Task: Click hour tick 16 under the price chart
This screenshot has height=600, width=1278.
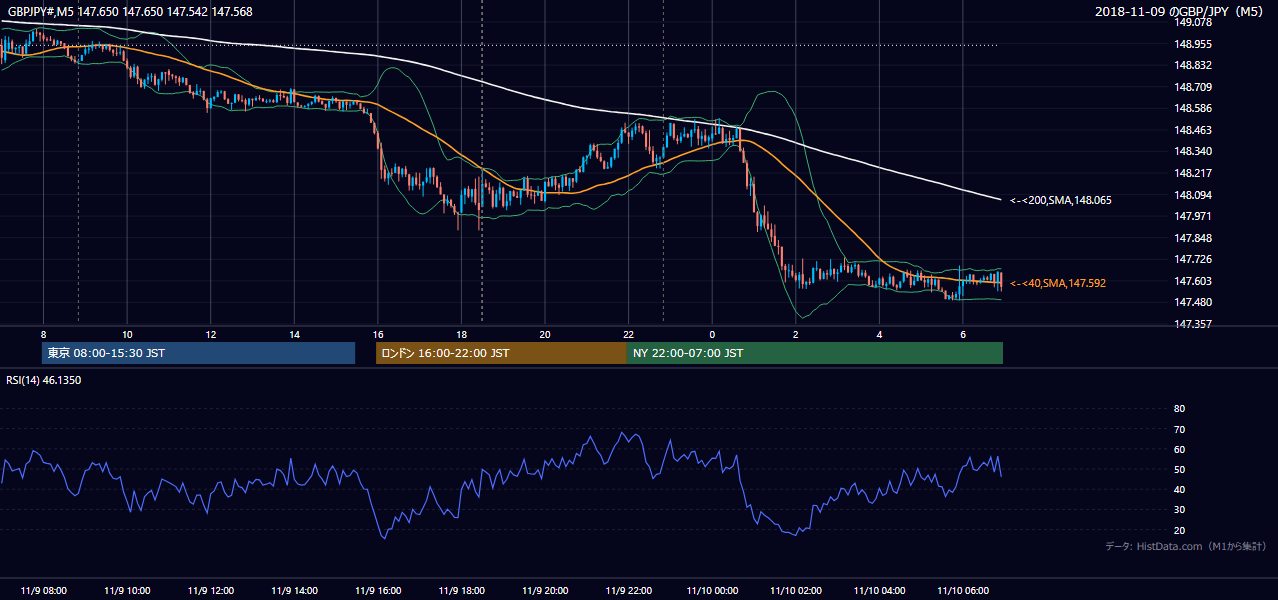Action: coord(378,334)
